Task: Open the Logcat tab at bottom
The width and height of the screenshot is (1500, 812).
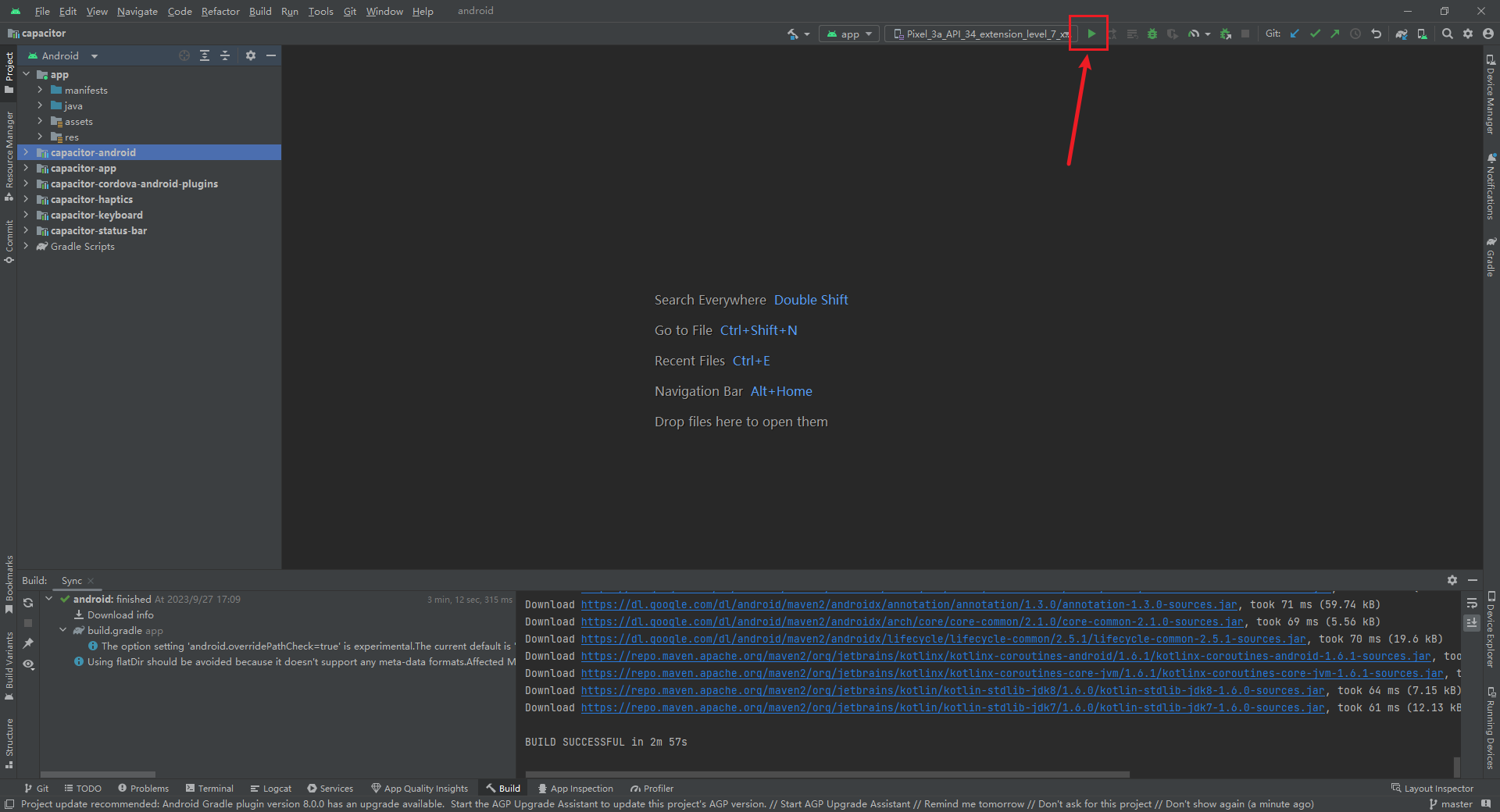Action: [270, 789]
